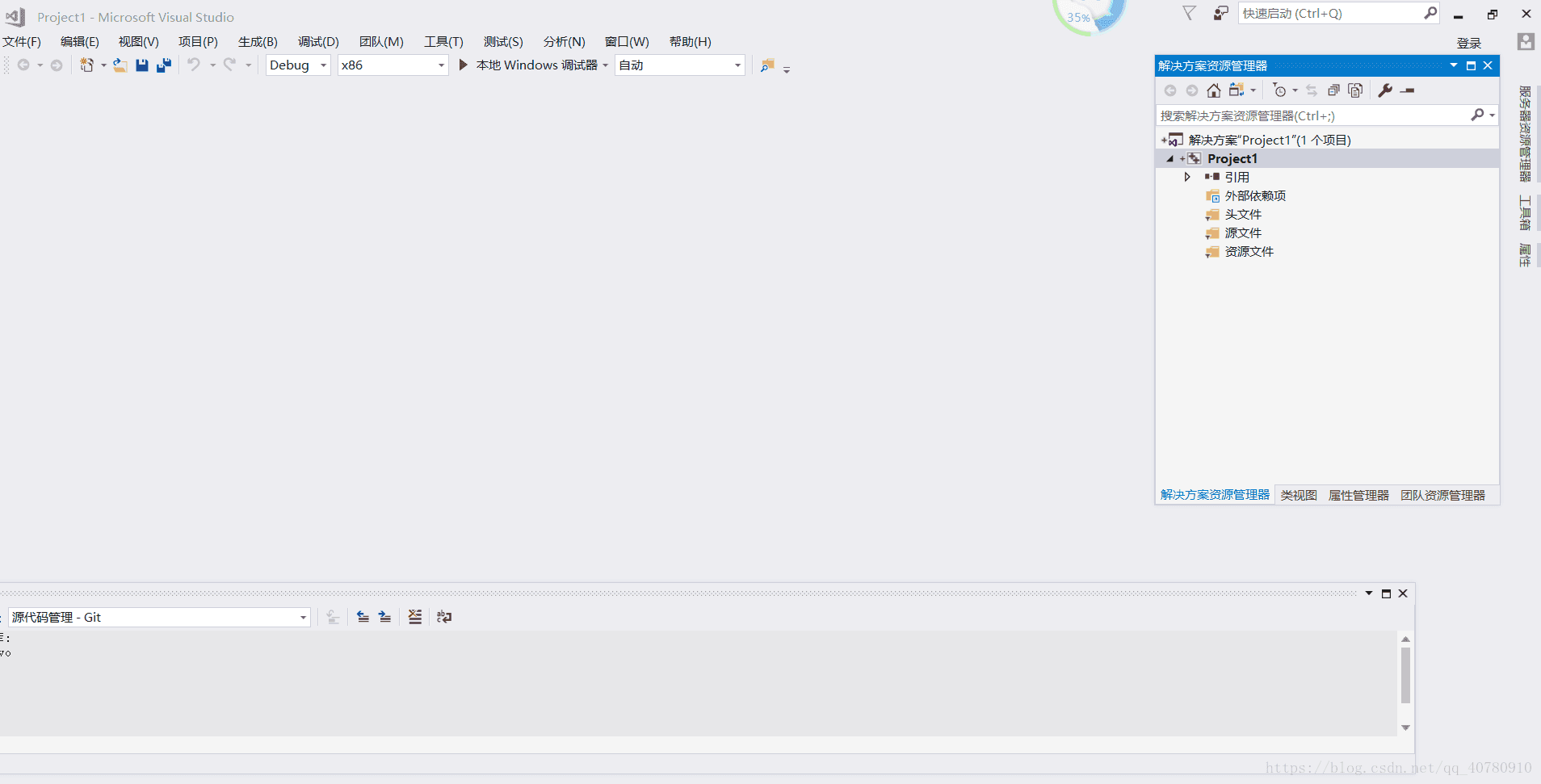The height and width of the screenshot is (784, 1541).
Task: Switch to the 类视图 tab
Action: tap(1299, 496)
